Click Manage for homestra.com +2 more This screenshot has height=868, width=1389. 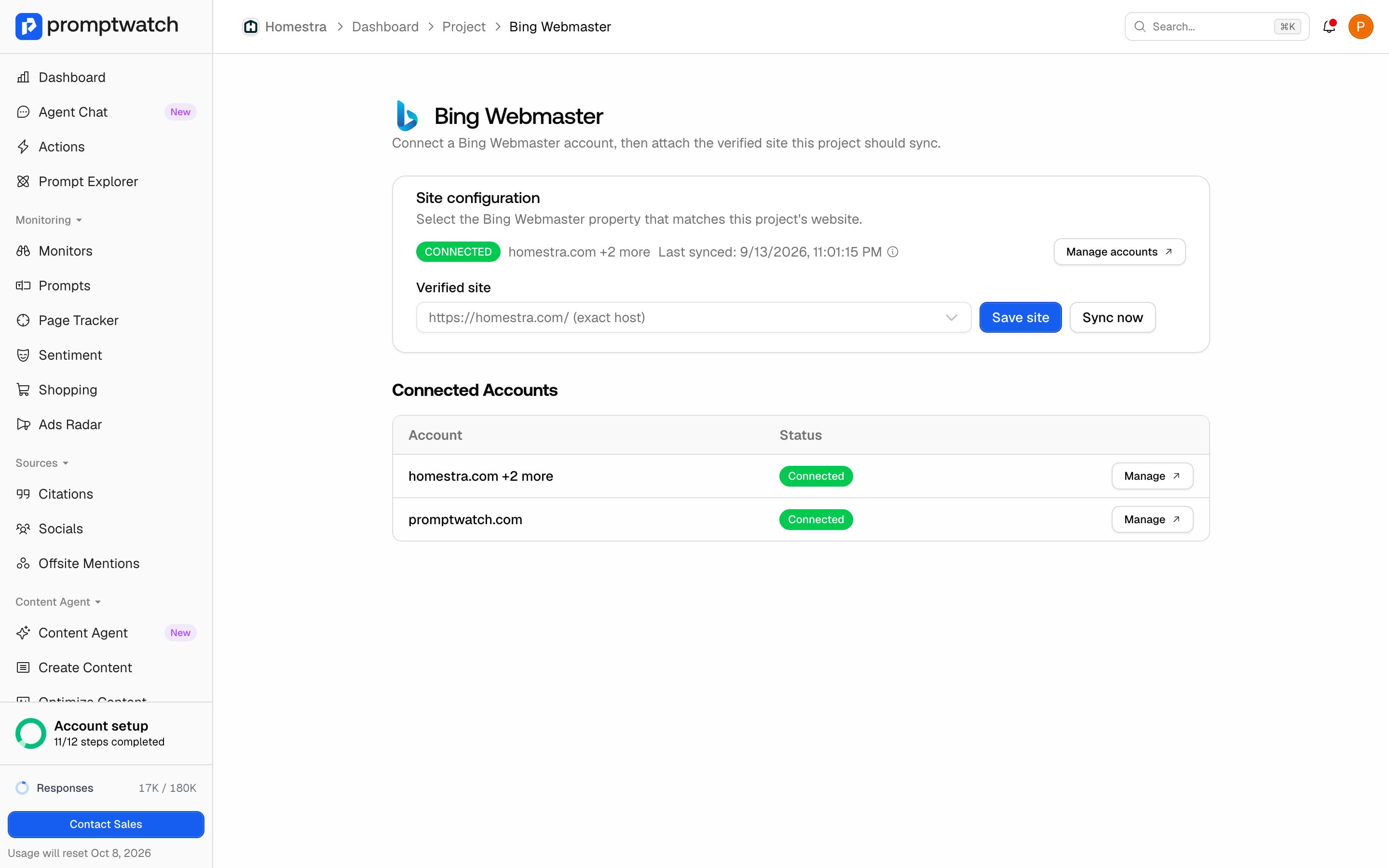tap(1152, 476)
